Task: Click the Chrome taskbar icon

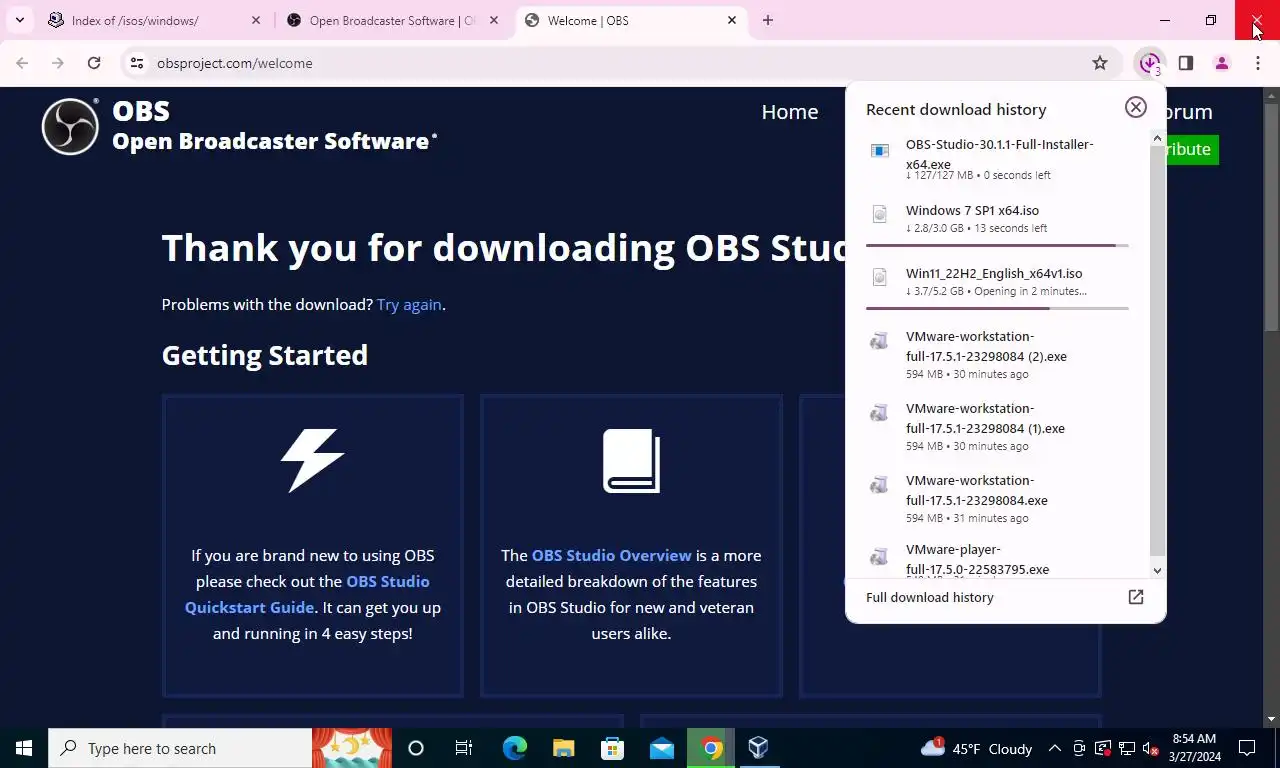Action: pos(711,748)
